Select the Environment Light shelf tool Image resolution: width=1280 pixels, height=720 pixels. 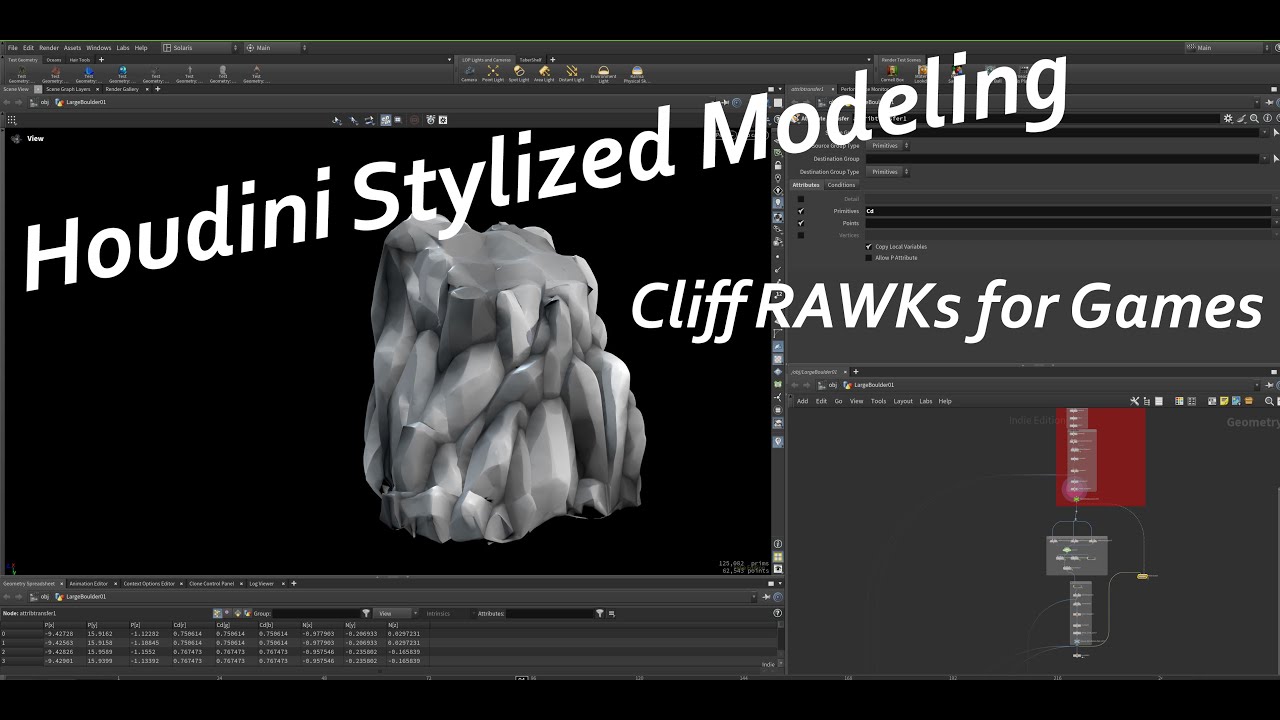tap(603, 74)
